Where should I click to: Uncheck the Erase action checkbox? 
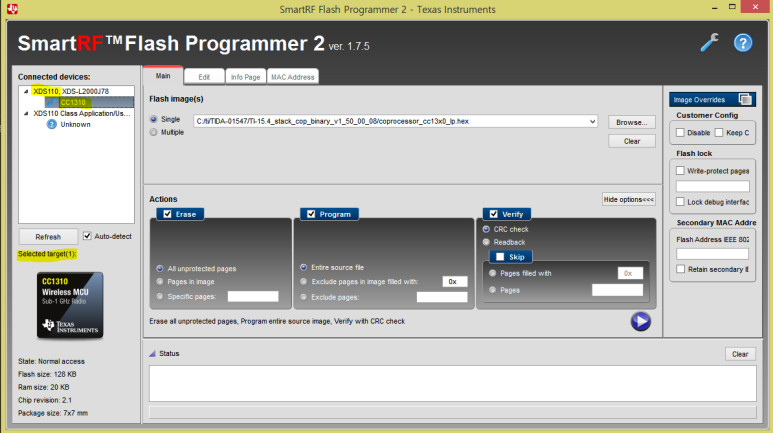tap(167, 214)
